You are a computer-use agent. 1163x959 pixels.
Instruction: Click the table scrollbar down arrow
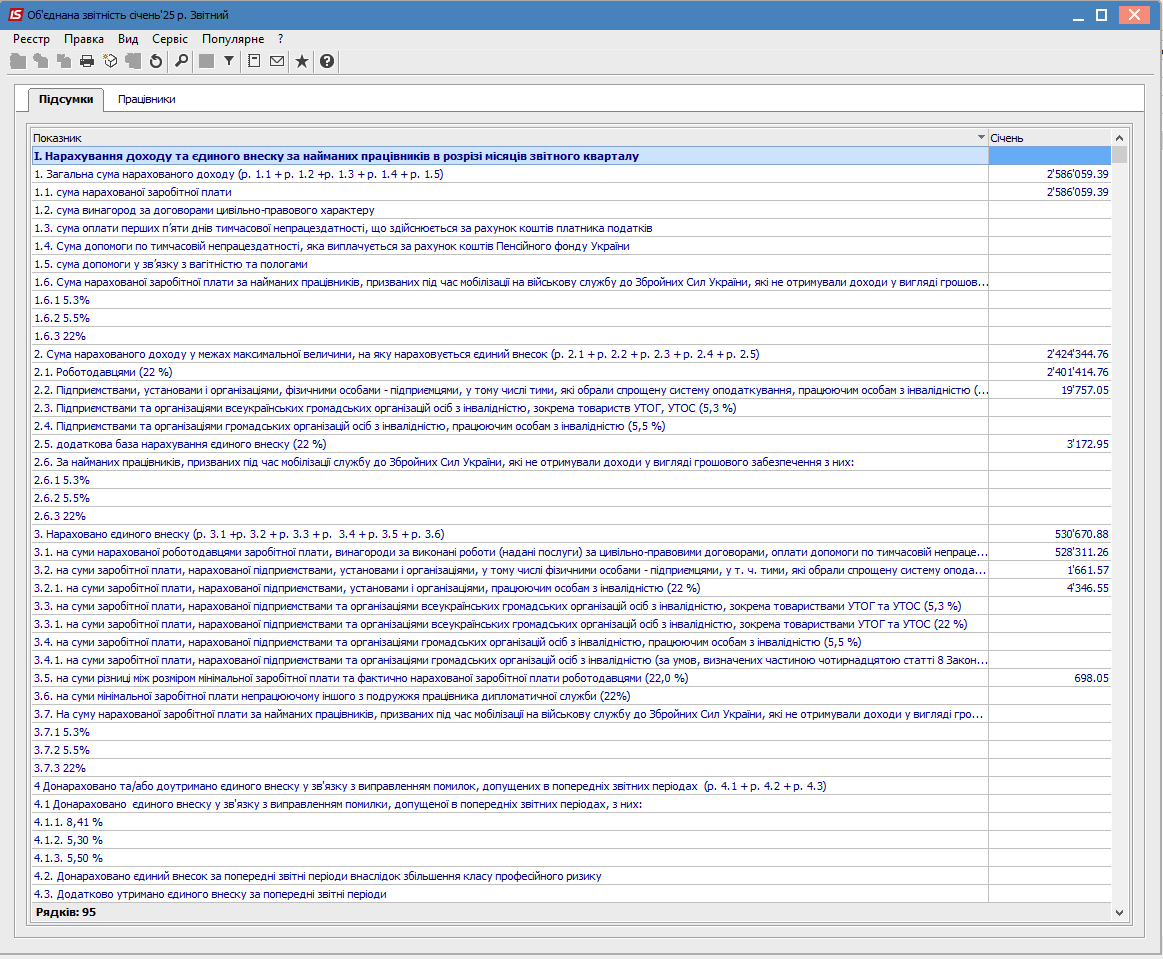pyautogui.click(x=1119, y=913)
